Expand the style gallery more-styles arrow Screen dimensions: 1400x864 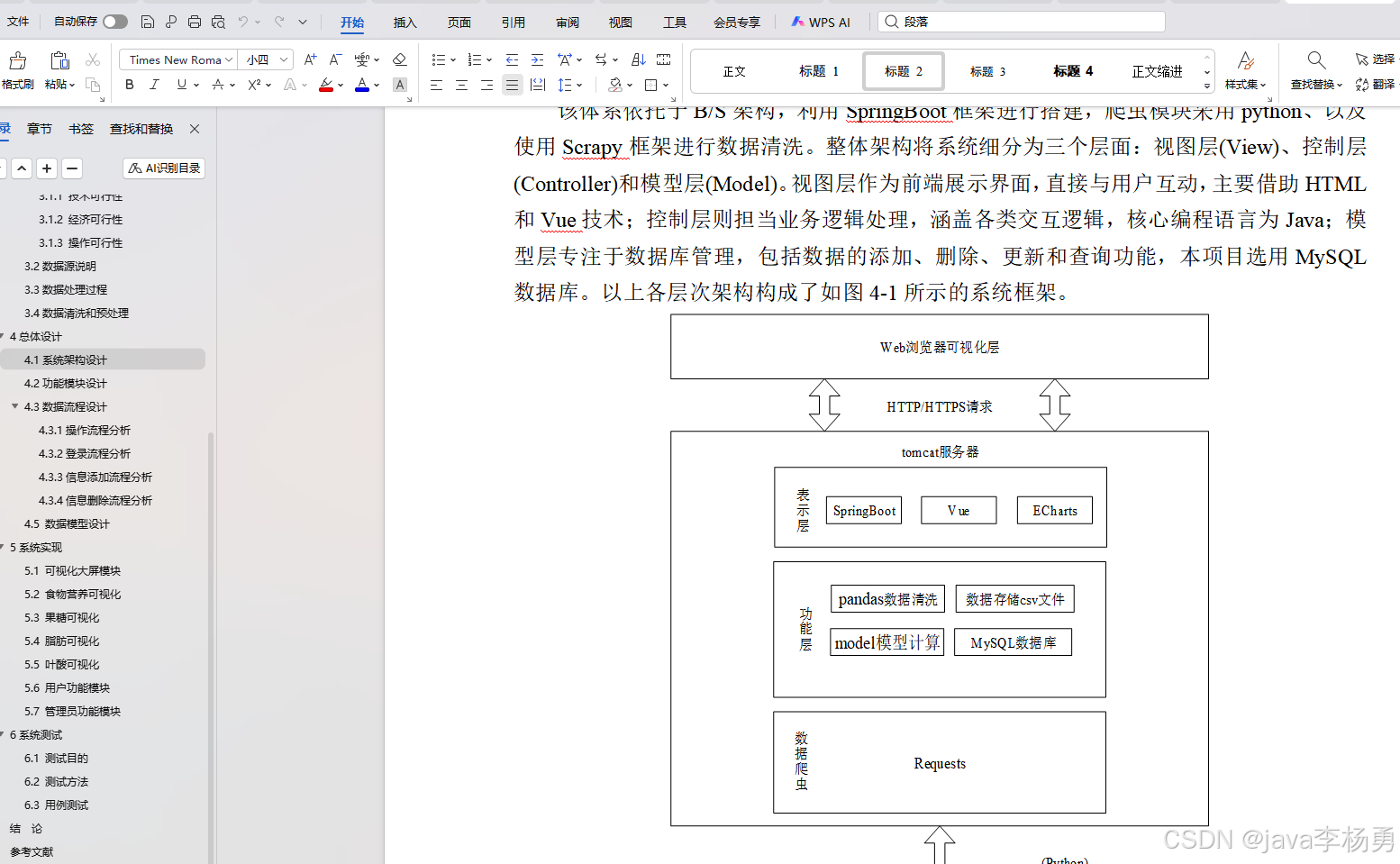[1207, 86]
